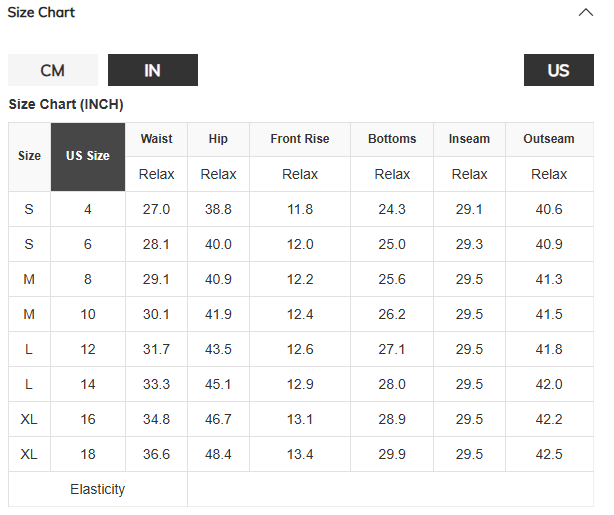Viewport: 614px width, 515px height.
Task: Select the US Size column header
Action: pos(88,157)
